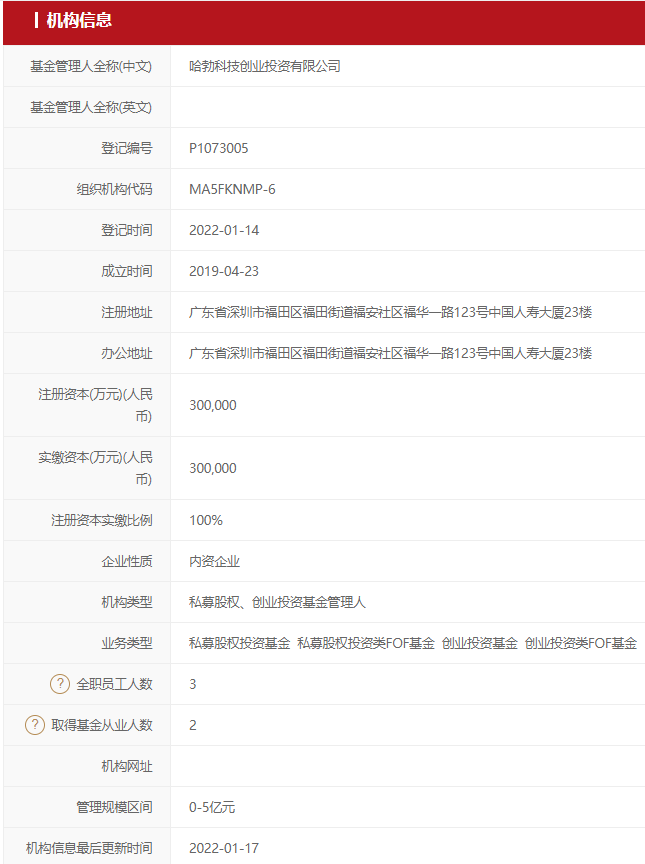Click 注册资本 value 300,000

click(x=213, y=405)
